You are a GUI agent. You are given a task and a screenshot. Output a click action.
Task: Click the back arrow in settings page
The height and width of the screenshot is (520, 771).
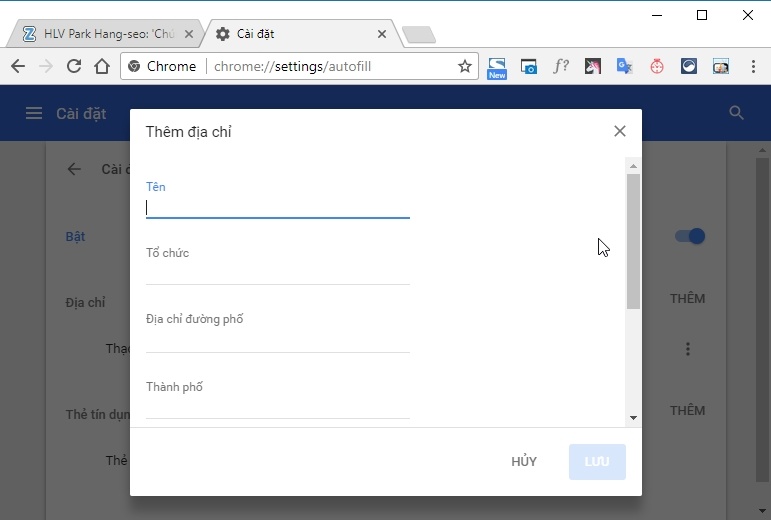[x=74, y=169]
